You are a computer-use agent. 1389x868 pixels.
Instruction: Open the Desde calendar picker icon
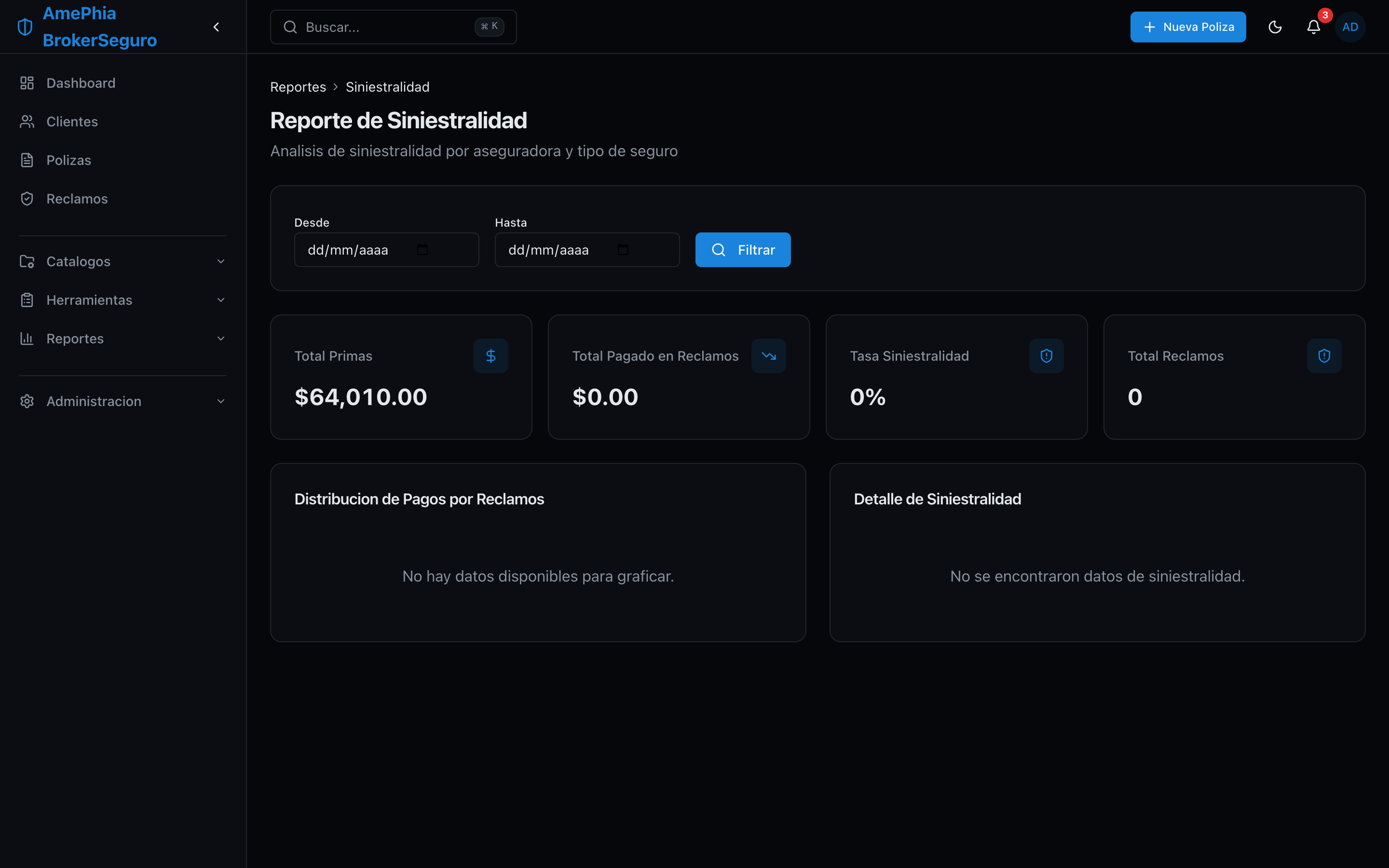click(422, 250)
